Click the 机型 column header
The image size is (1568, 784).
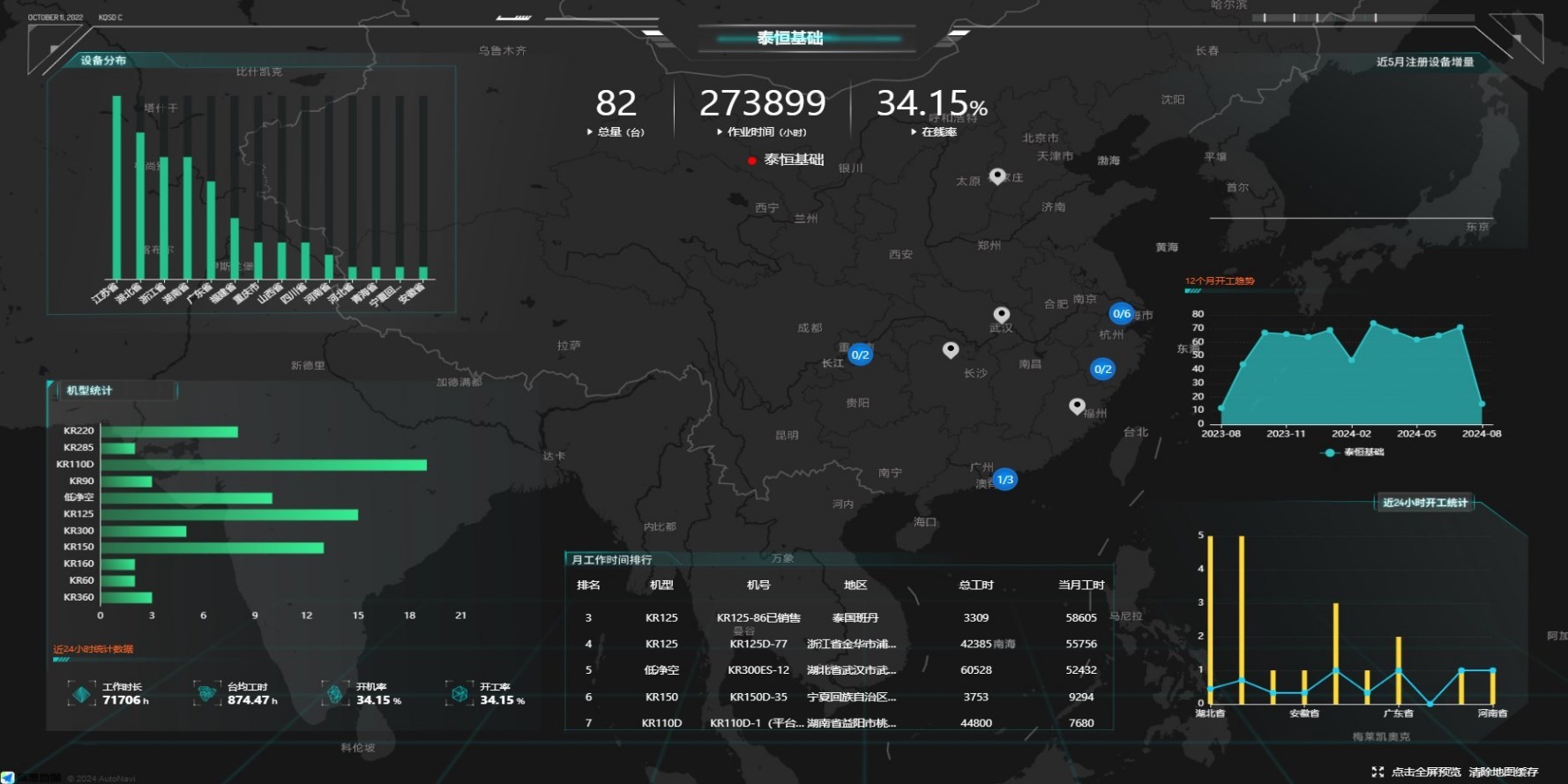coord(661,585)
